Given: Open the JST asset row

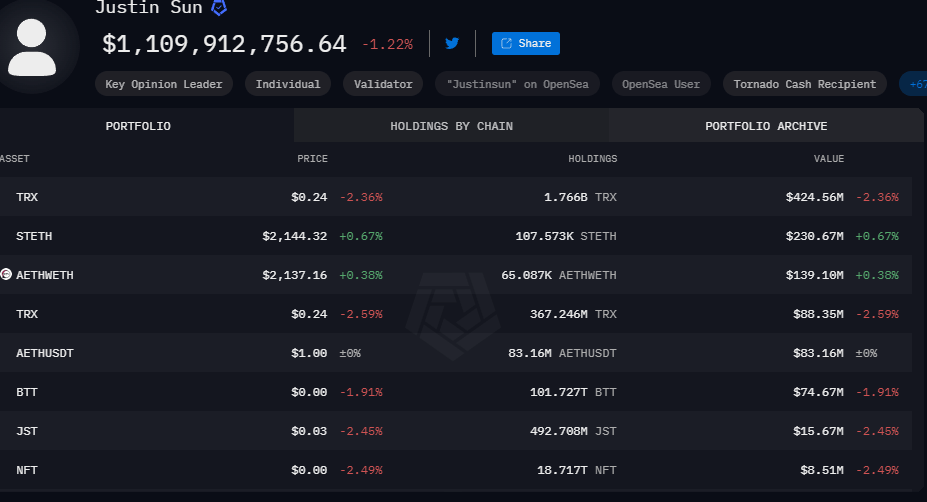Looking at the screenshot, I should tap(456, 431).
